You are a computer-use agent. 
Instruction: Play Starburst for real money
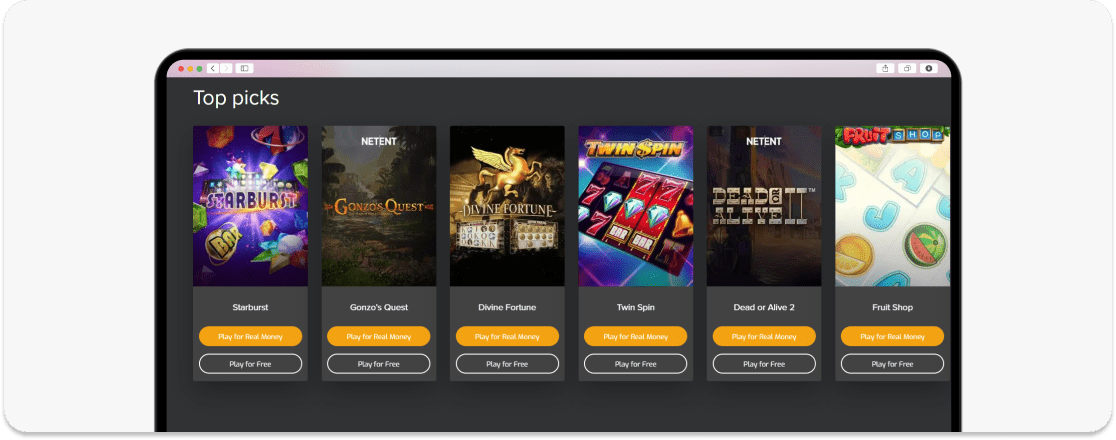(251, 337)
